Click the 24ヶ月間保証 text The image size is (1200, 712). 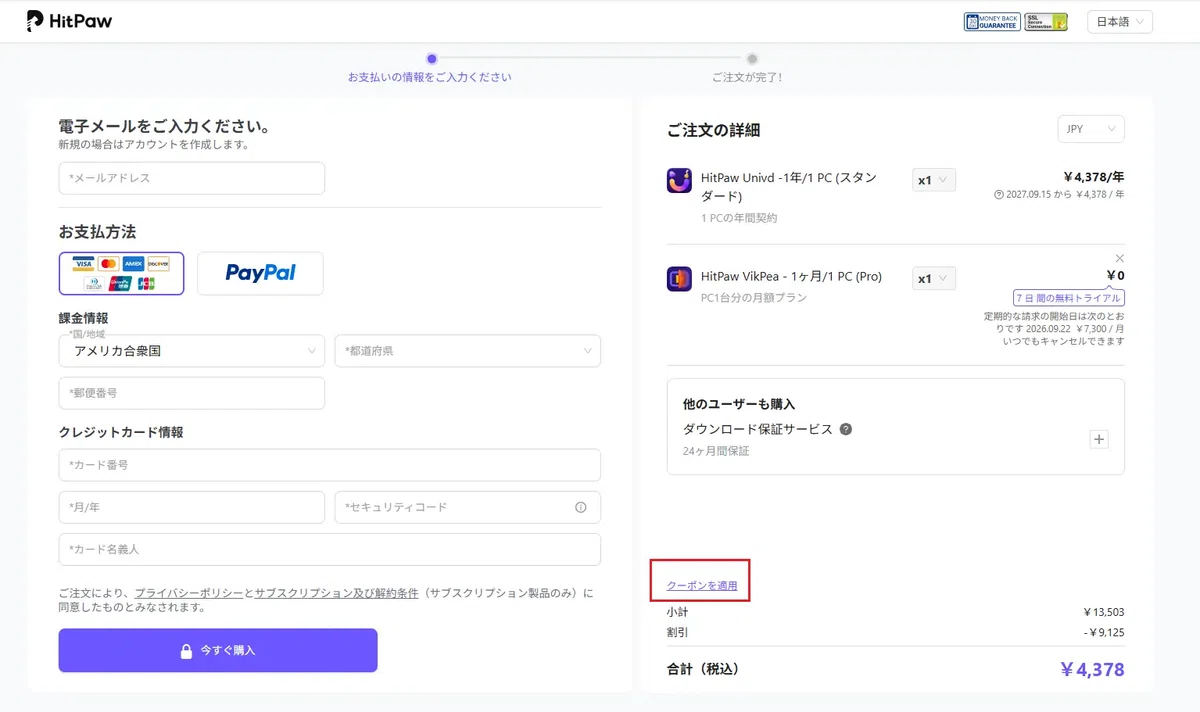click(x=716, y=451)
